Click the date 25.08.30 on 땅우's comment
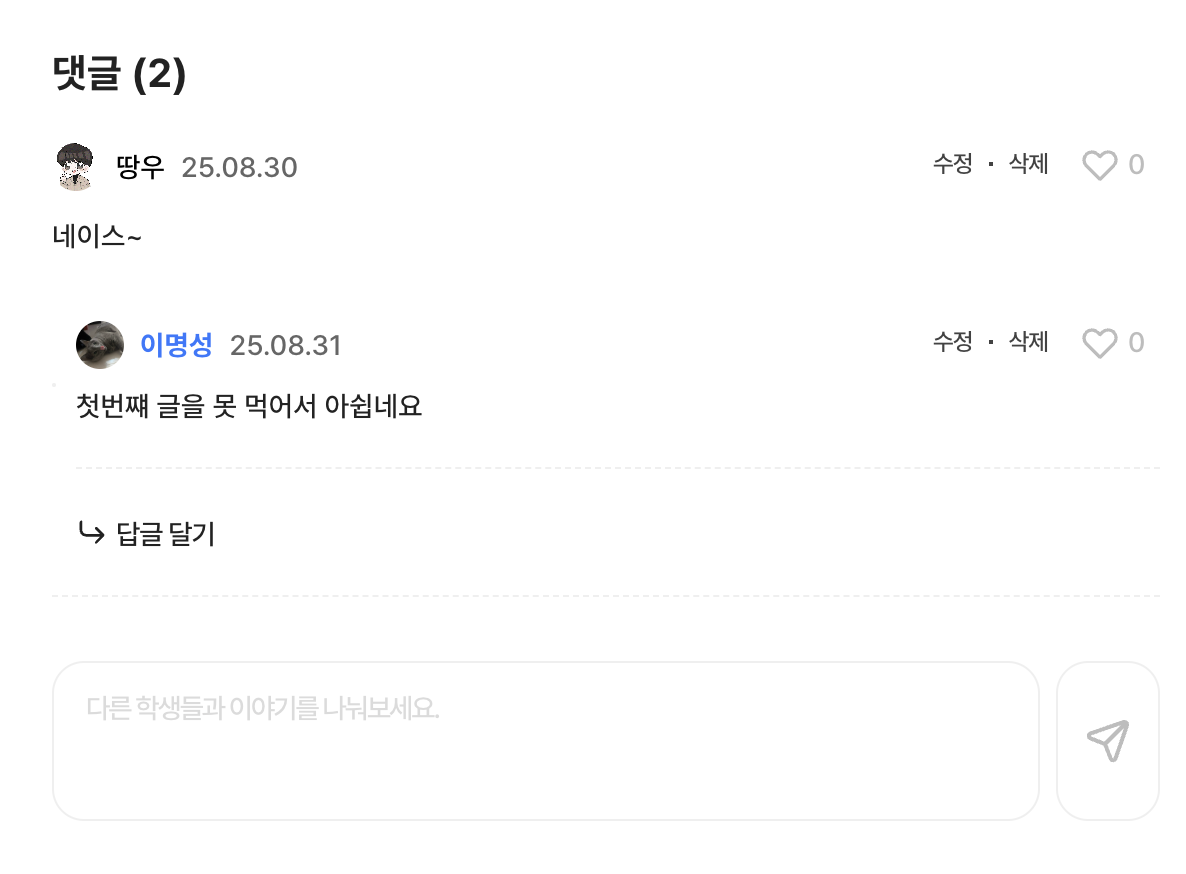Image resolution: width=1186 pixels, height=874 pixels. click(x=240, y=168)
